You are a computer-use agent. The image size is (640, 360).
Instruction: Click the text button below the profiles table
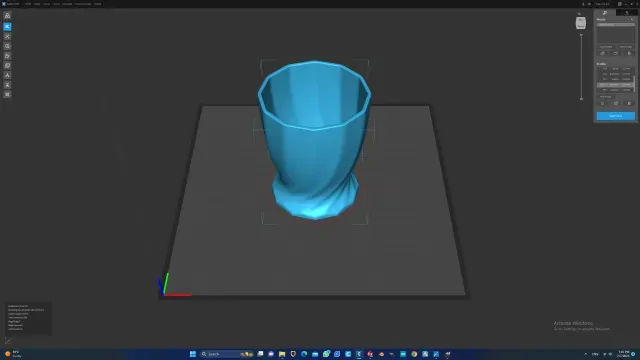606,97
